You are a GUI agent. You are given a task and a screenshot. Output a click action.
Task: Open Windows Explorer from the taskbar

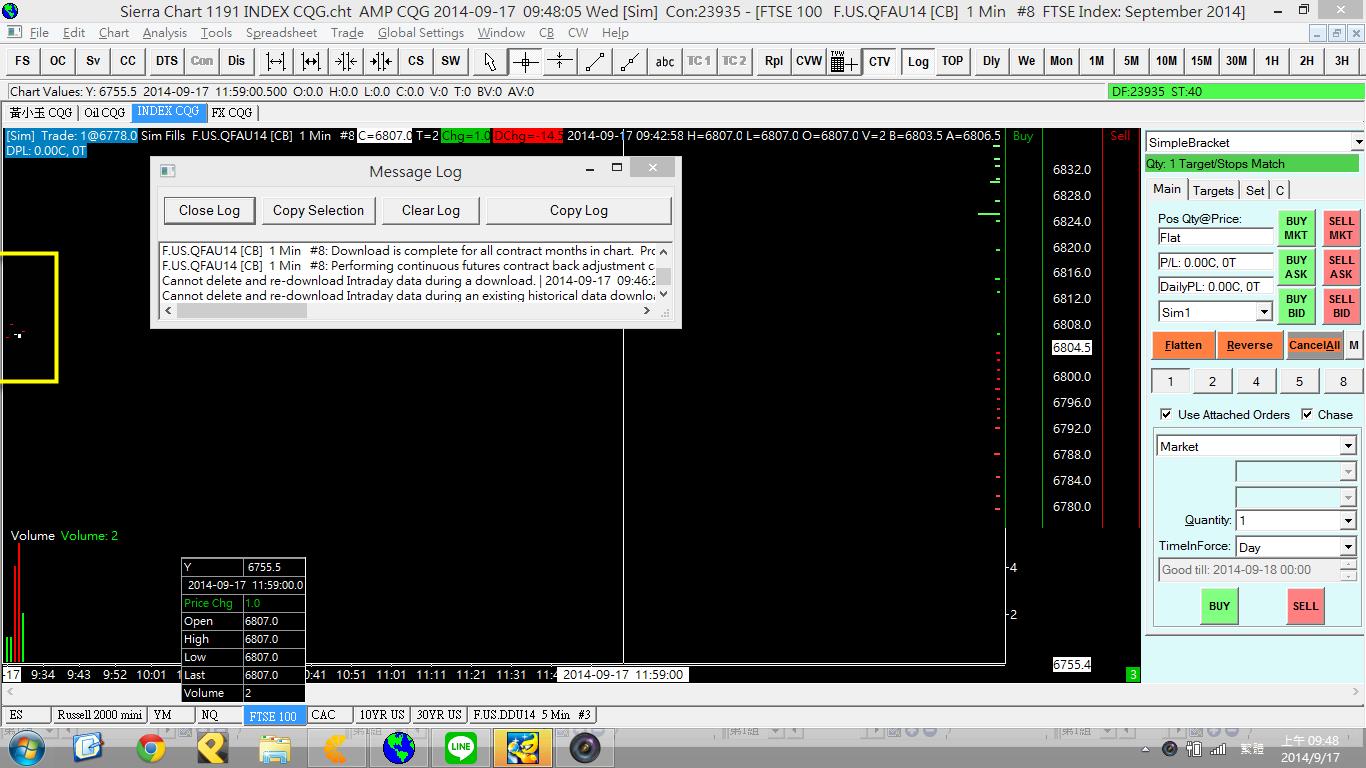tap(275, 747)
